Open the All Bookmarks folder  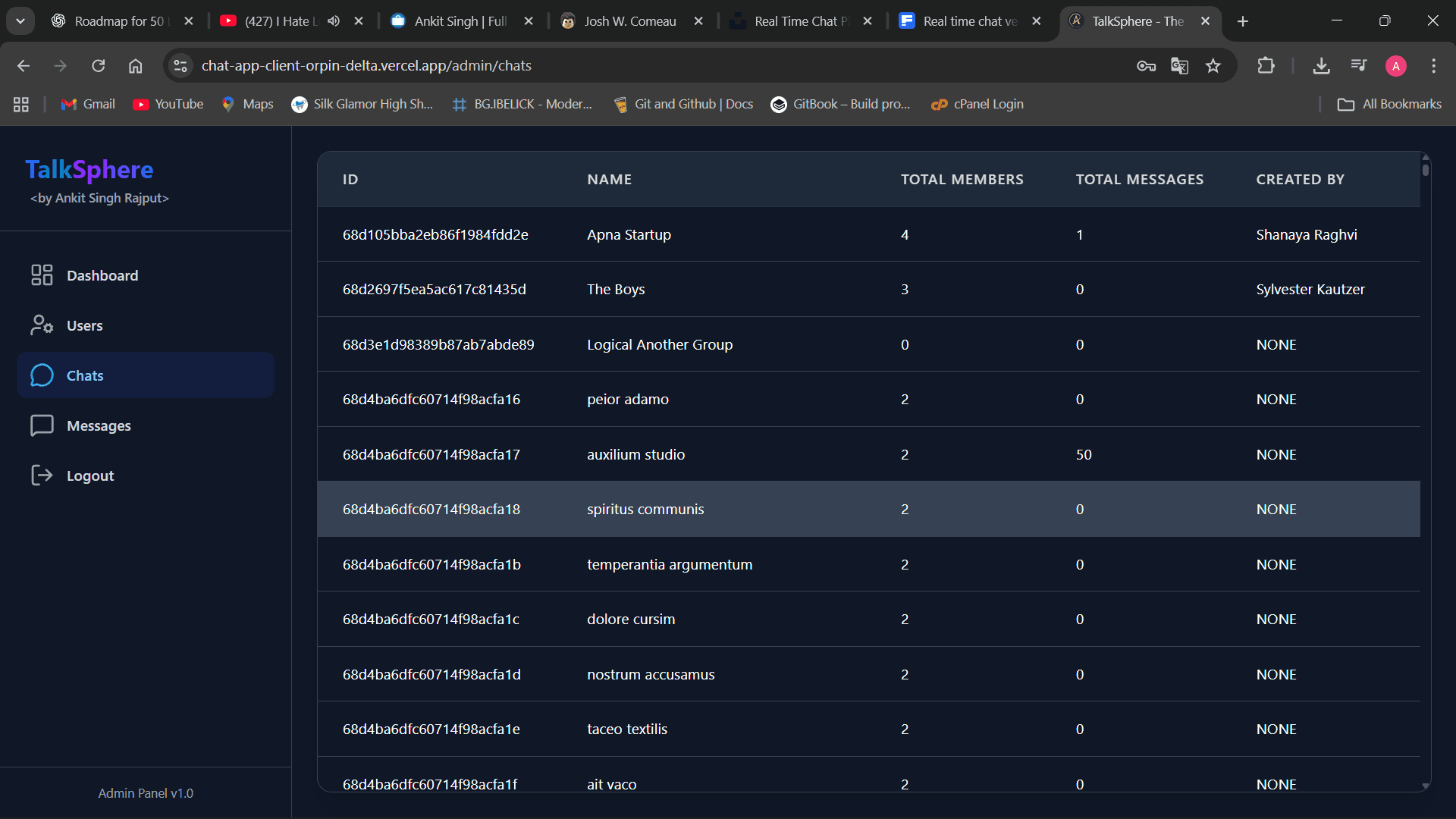click(x=1389, y=104)
